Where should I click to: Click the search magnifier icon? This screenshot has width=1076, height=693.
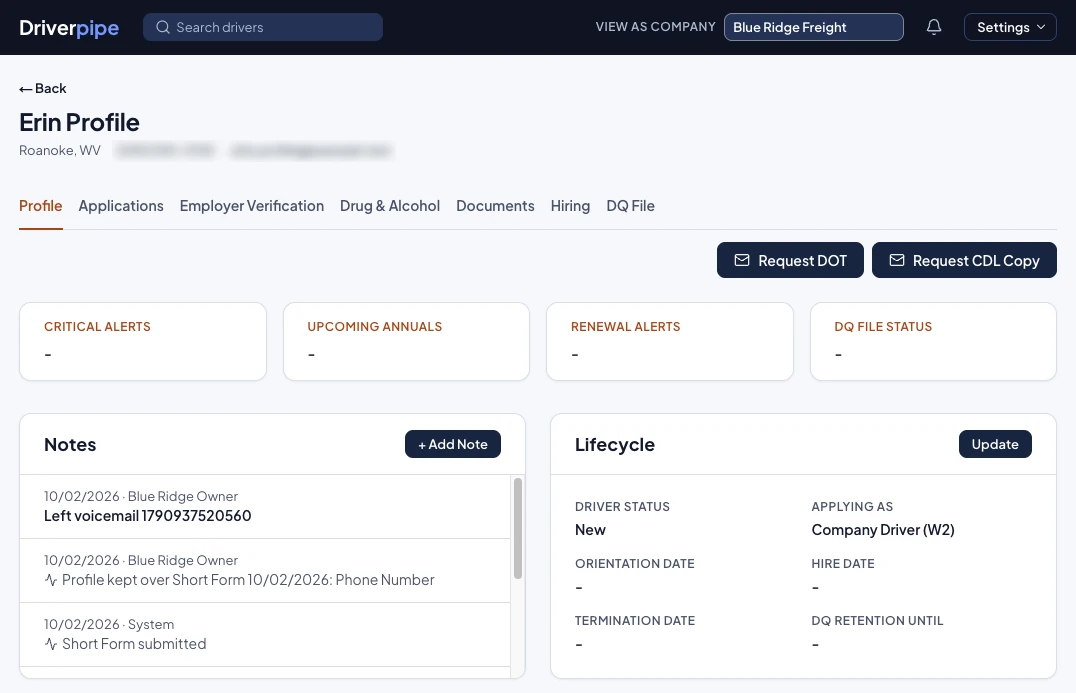[163, 27]
